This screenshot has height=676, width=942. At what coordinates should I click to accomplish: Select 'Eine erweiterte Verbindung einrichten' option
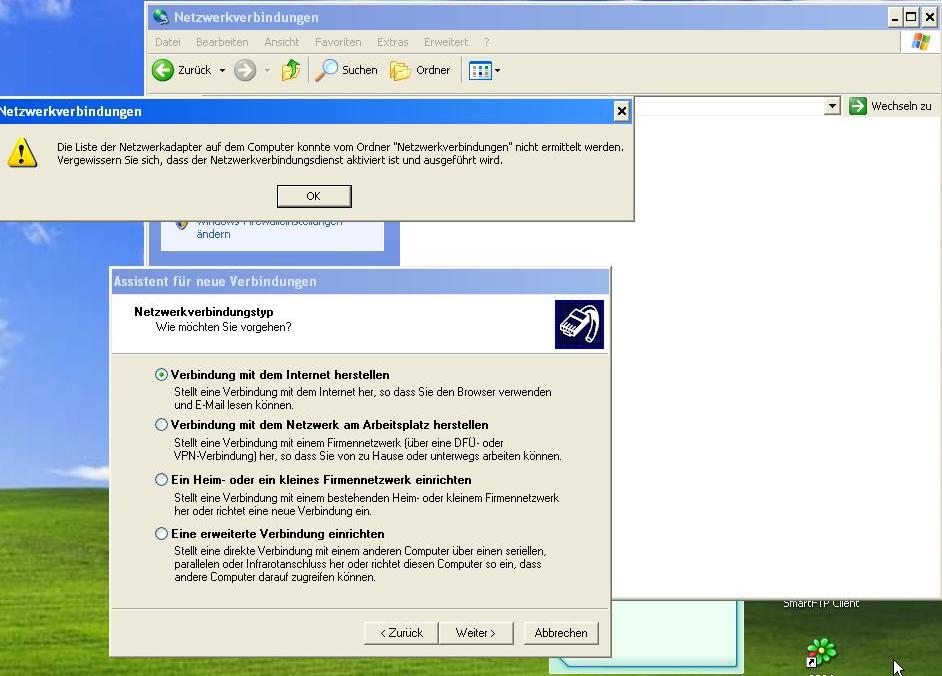point(161,534)
